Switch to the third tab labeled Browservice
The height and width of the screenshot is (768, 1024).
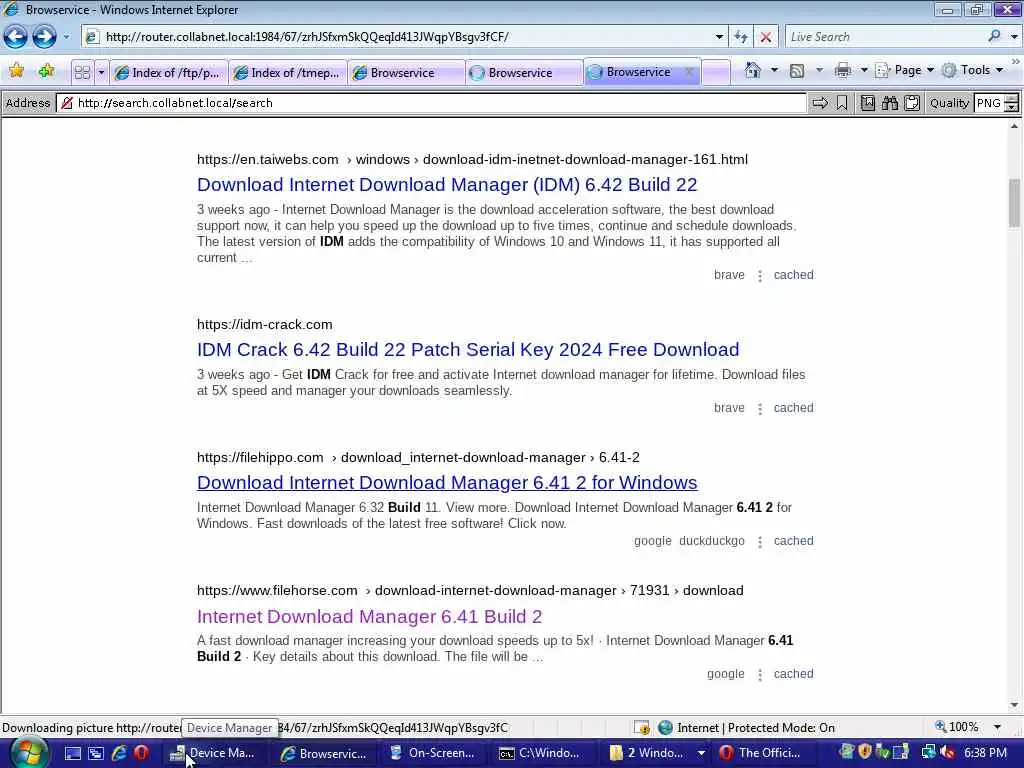pyautogui.click(x=406, y=72)
